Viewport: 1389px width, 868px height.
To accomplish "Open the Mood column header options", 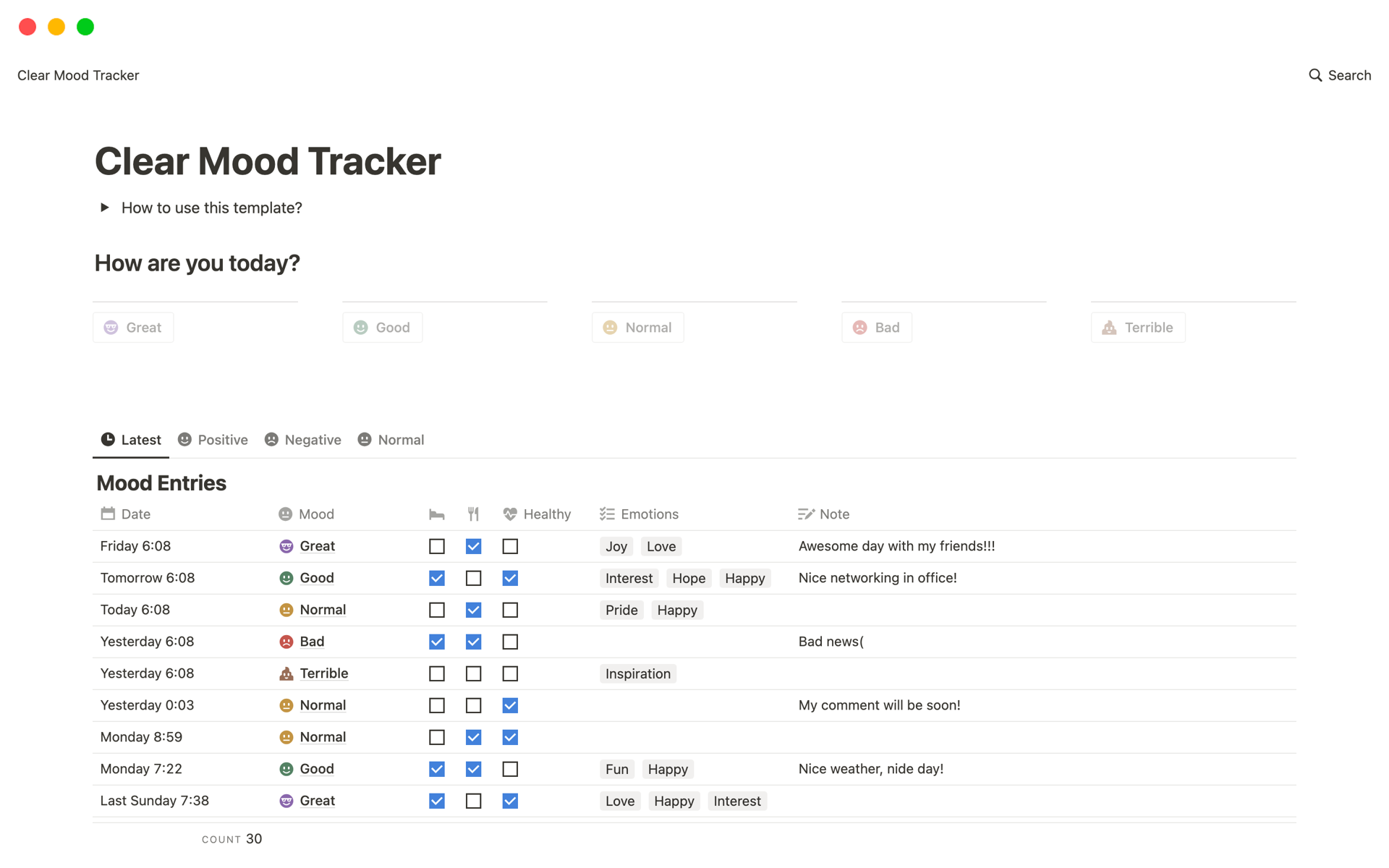I will click(316, 514).
